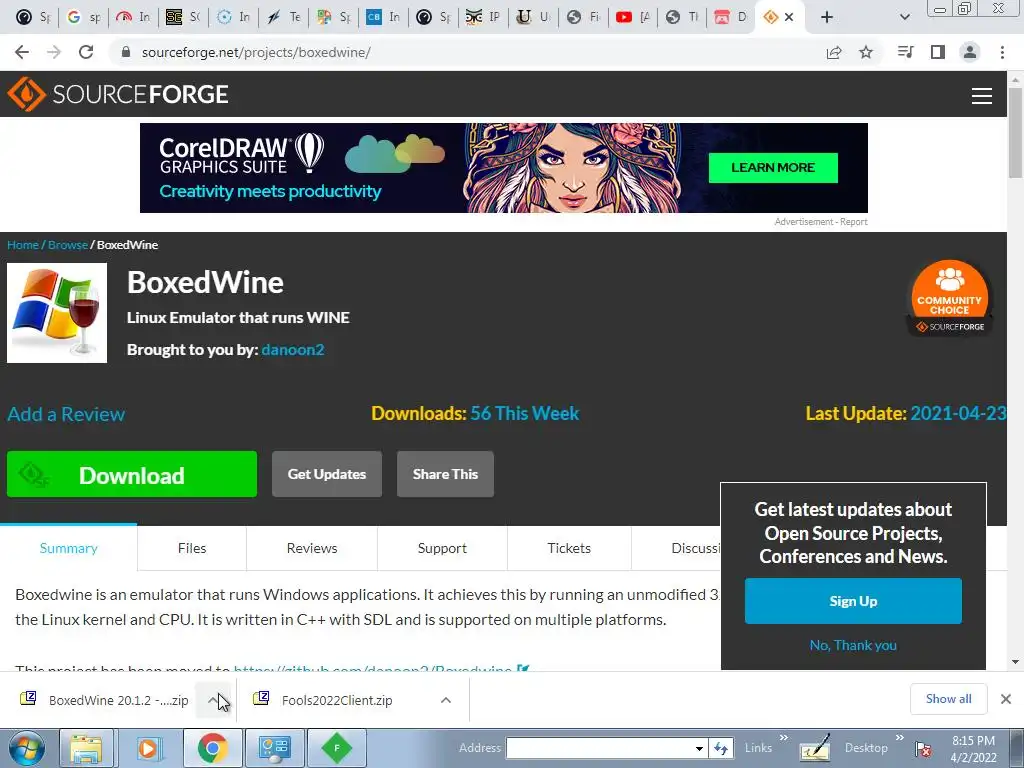This screenshot has height=768, width=1024.
Task: Close the active SourceForge tab
Action: click(789, 18)
